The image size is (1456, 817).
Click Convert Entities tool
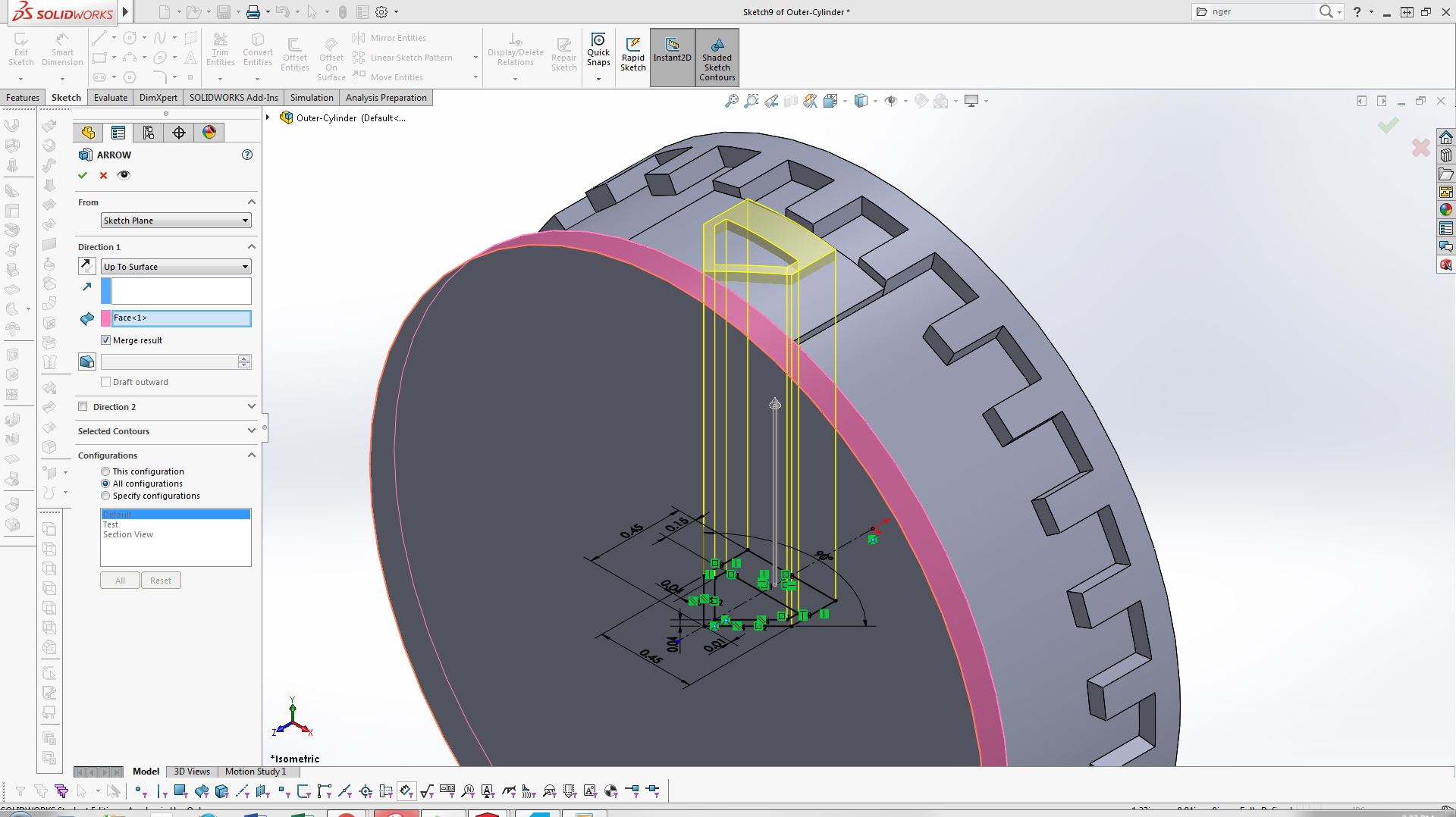[258, 49]
